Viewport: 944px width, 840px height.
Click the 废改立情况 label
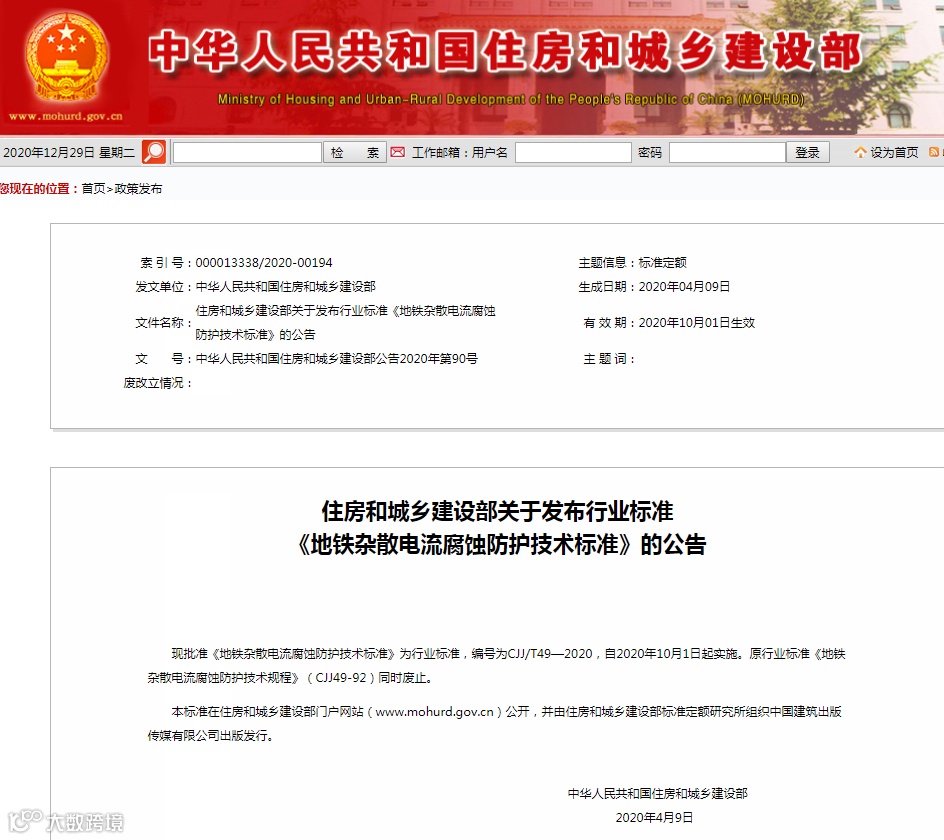point(157,383)
